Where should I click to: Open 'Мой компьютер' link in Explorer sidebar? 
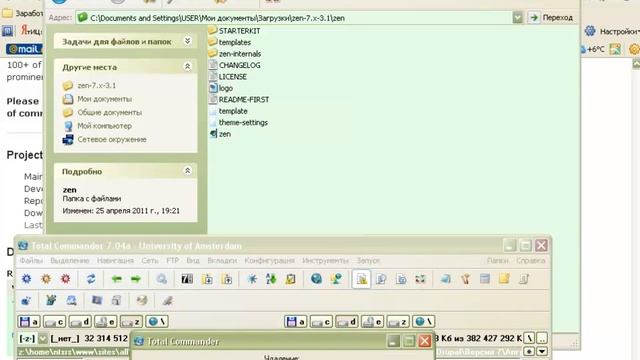pos(104,126)
